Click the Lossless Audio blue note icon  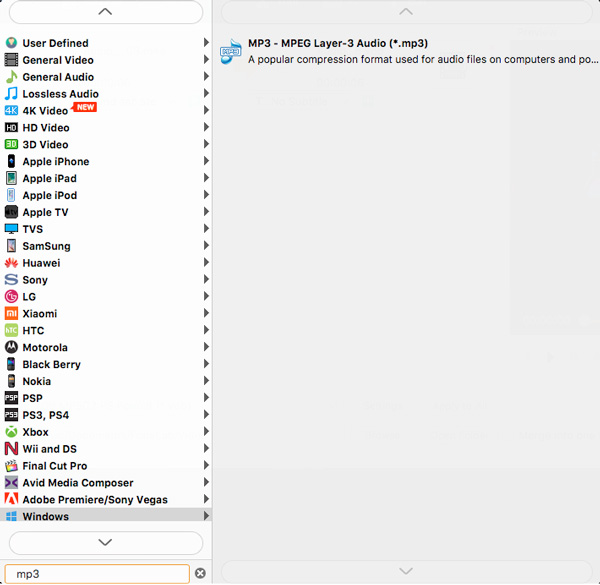tap(11, 93)
